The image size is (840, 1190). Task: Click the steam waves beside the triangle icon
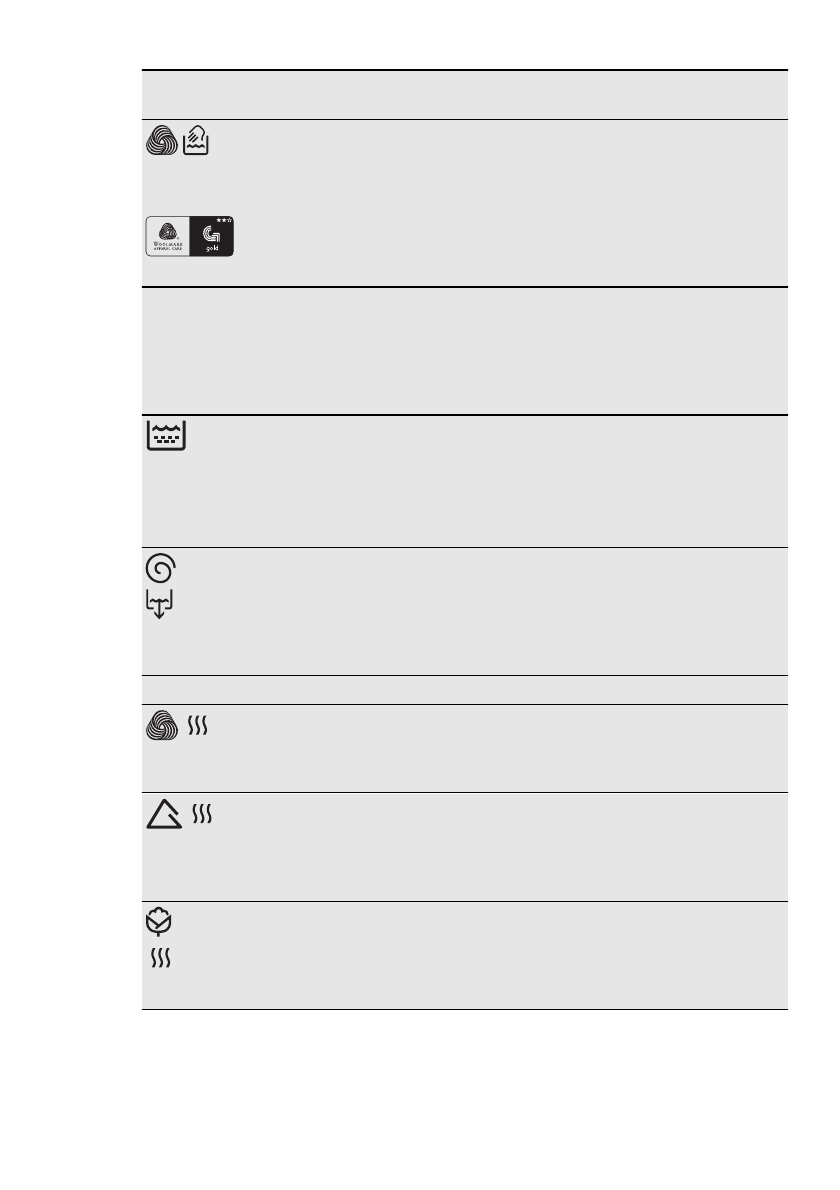coord(203,817)
